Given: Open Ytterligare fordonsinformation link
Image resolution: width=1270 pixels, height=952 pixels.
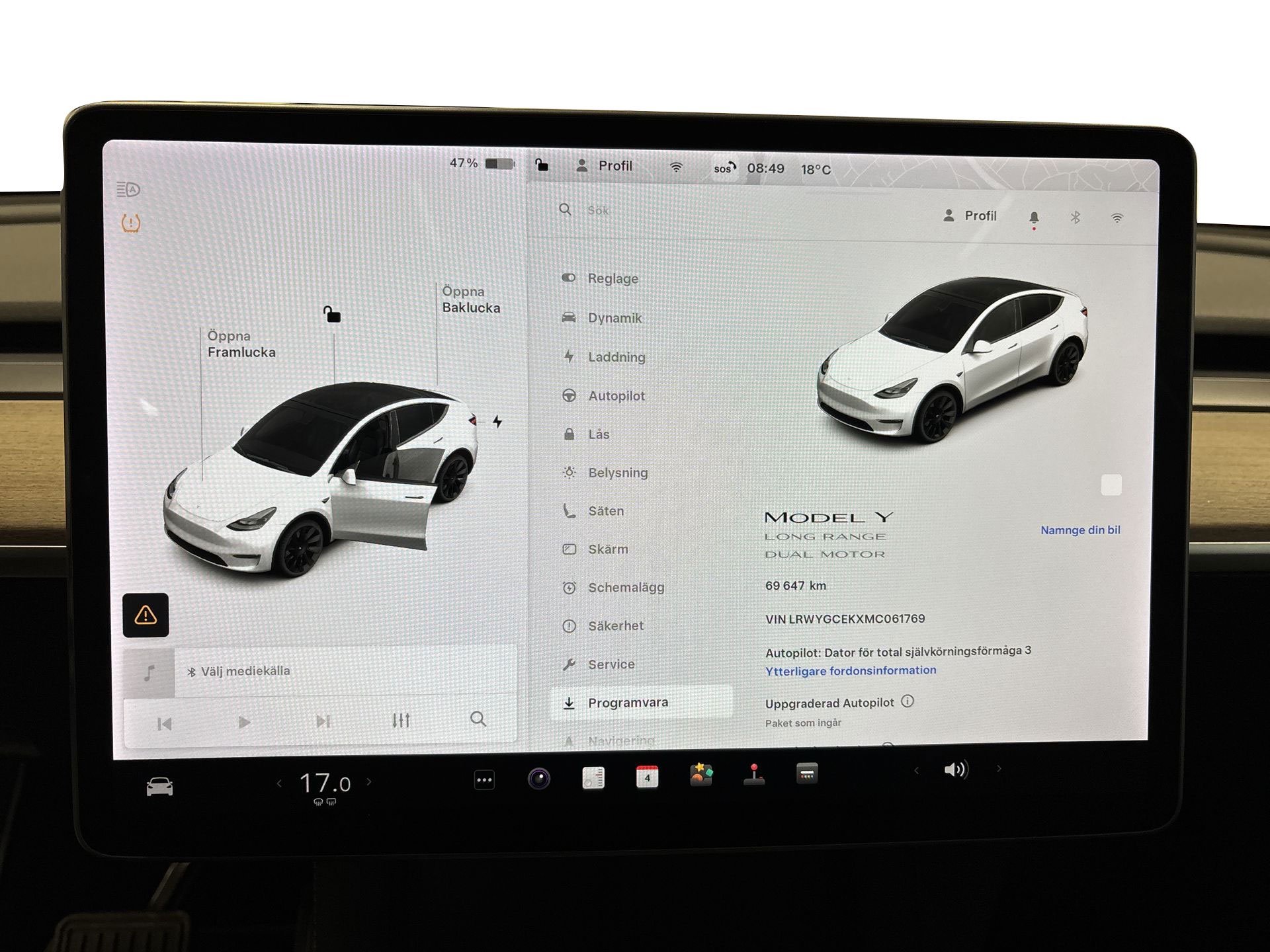Looking at the screenshot, I should click(x=850, y=670).
